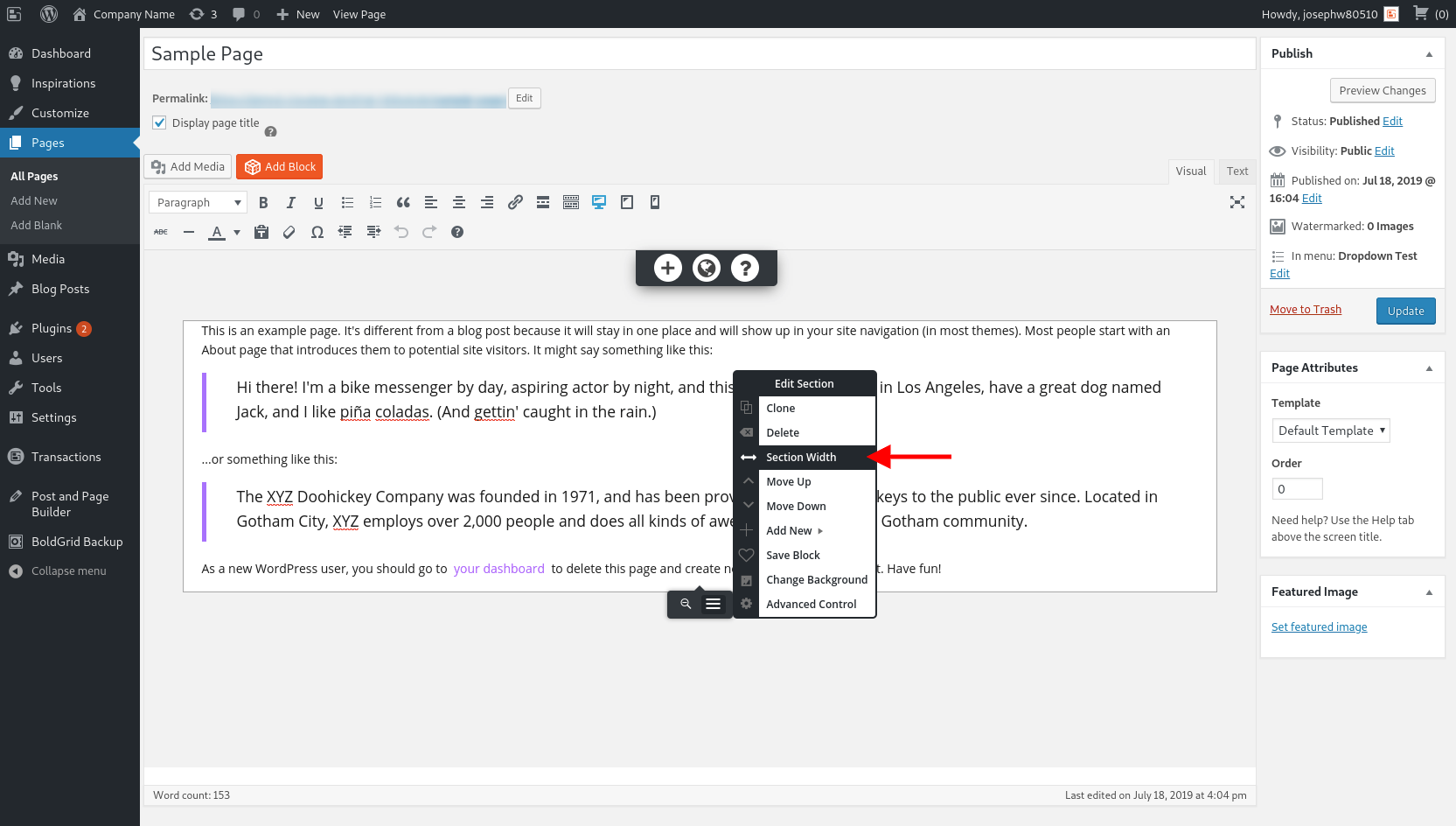The image size is (1456, 826).
Task: Select the bold formatting icon
Action: [x=263, y=202]
